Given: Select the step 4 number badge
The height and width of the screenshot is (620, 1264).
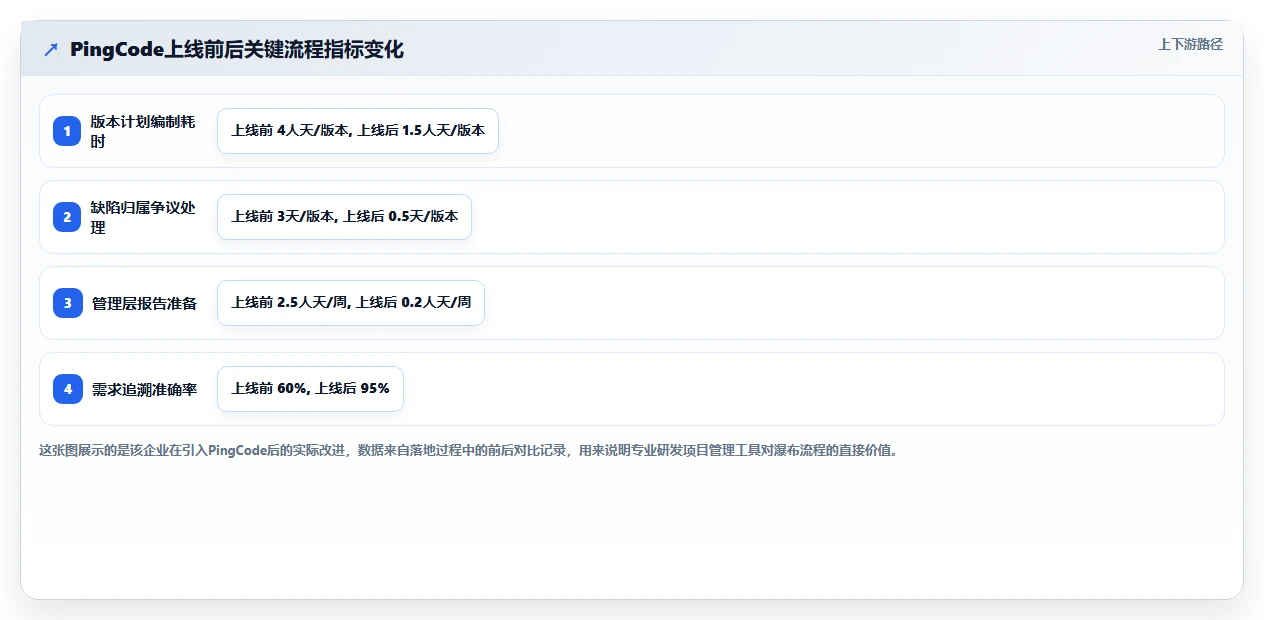Looking at the screenshot, I should click(67, 389).
